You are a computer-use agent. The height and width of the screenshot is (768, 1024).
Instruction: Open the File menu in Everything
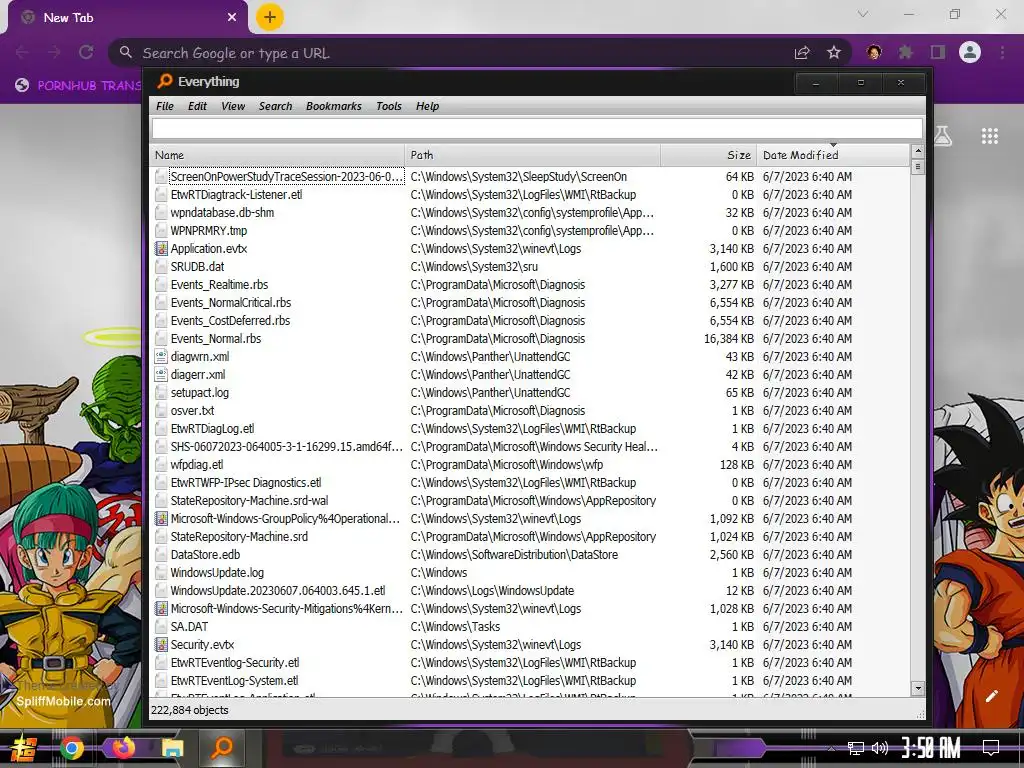pos(165,106)
